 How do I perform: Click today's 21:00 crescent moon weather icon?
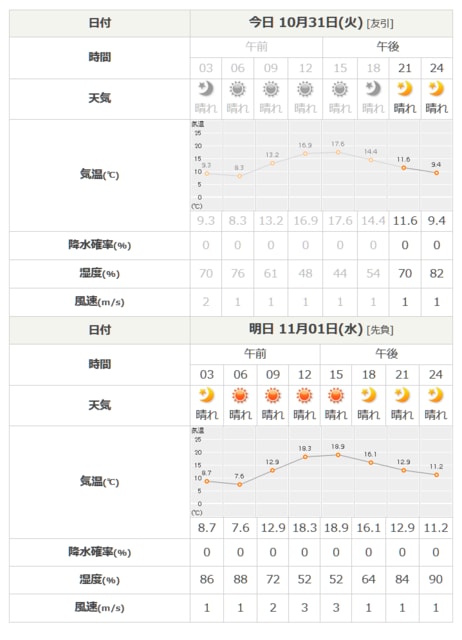pos(404,89)
